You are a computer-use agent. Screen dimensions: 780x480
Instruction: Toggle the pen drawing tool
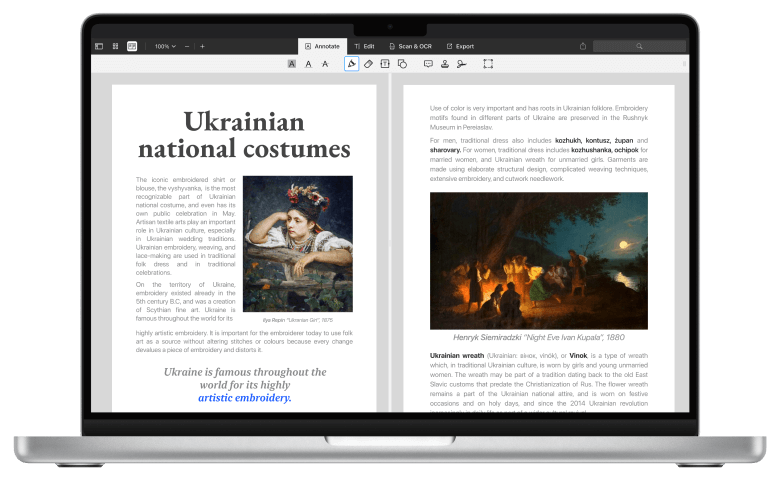(x=351, y=64)
